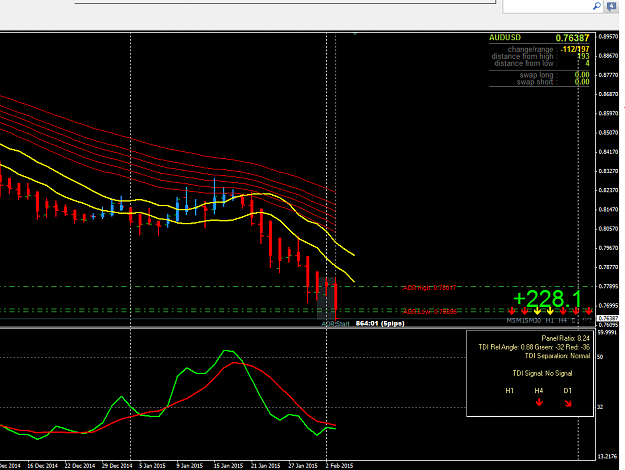
Task: Click the 0.76387 price in info panel
Action: 572,38
